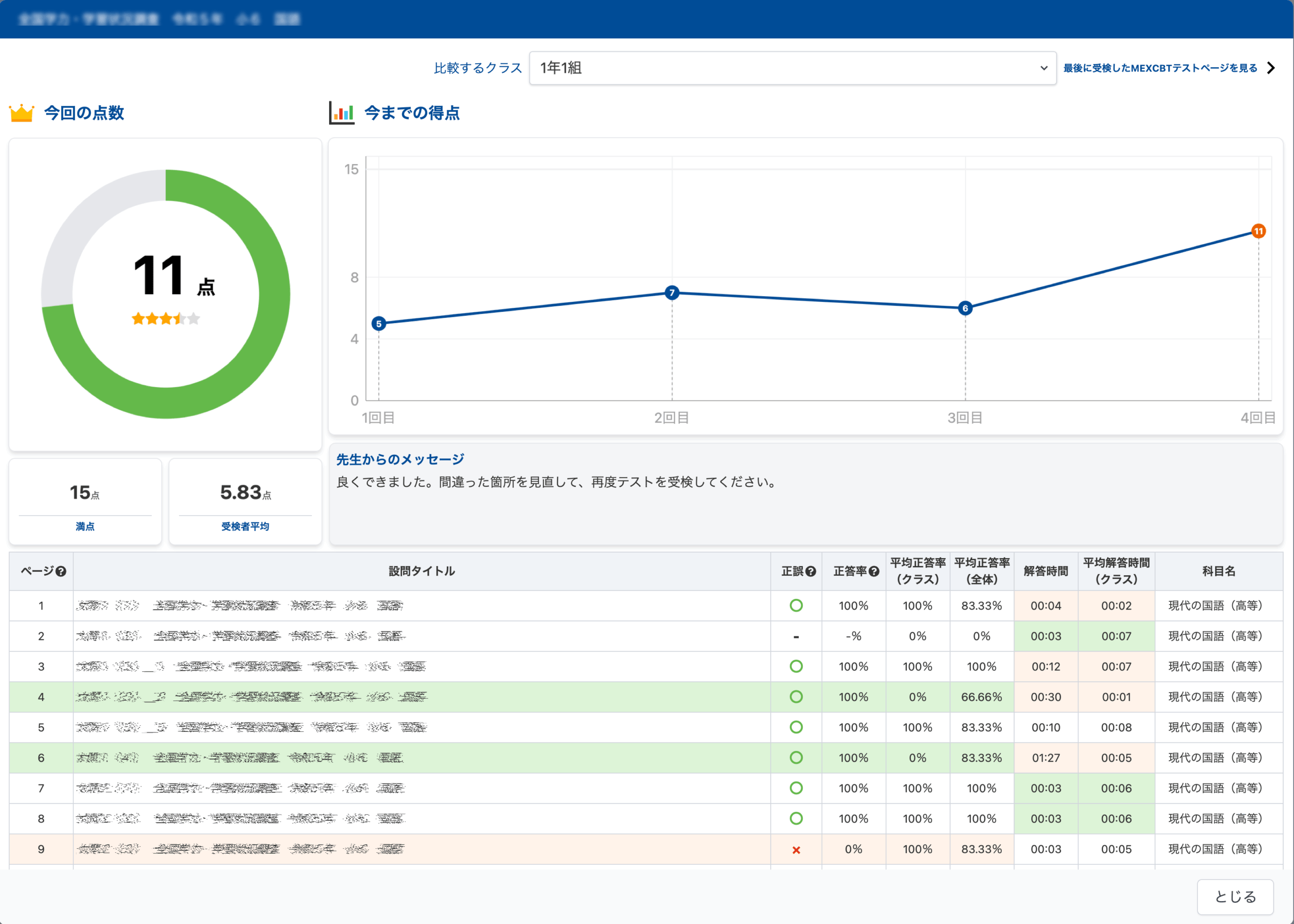1294x924 pixels.
Task: Click the 解答時間 column header
Action: [1045, 571]
